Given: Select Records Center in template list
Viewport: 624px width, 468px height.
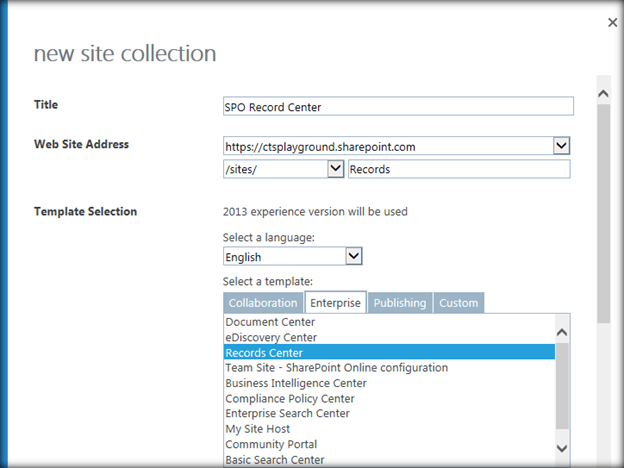Looking at the screenshot, I should coord(264,353).
